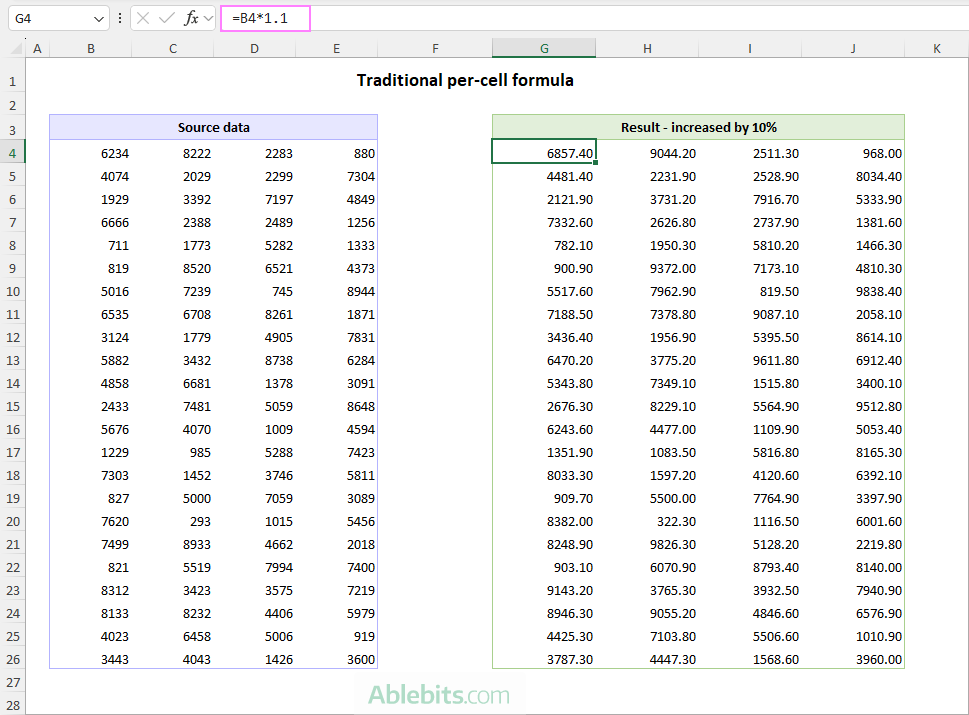The image size is (969, 715).
Task: Expand the chevron next to the fx icon
Action: tap(208, 19)
